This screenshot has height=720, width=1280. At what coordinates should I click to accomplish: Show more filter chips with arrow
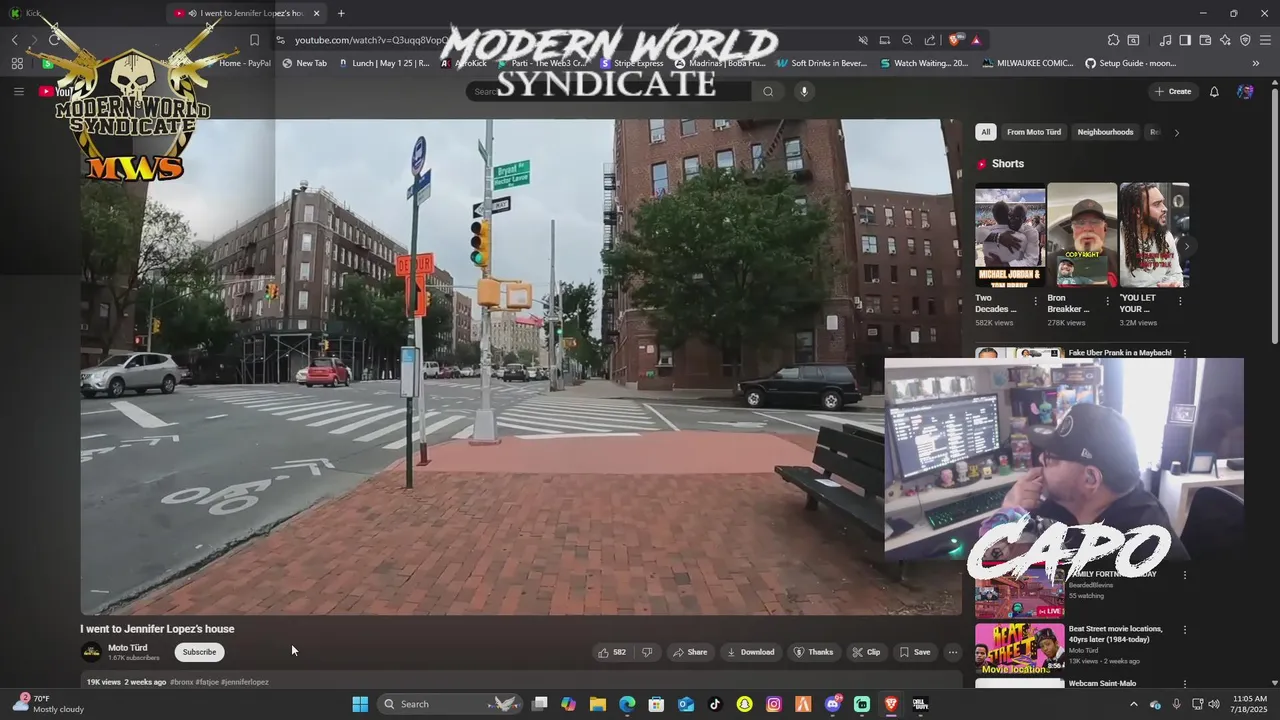1176,132
